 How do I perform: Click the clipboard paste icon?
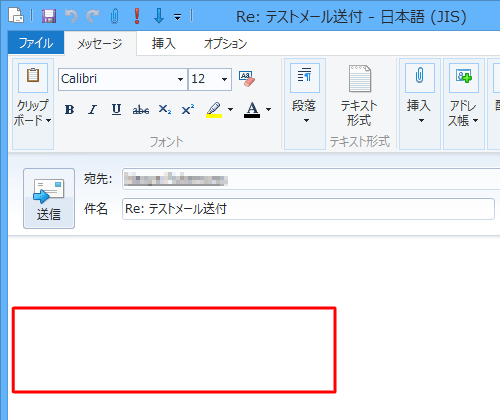[33, 77]
